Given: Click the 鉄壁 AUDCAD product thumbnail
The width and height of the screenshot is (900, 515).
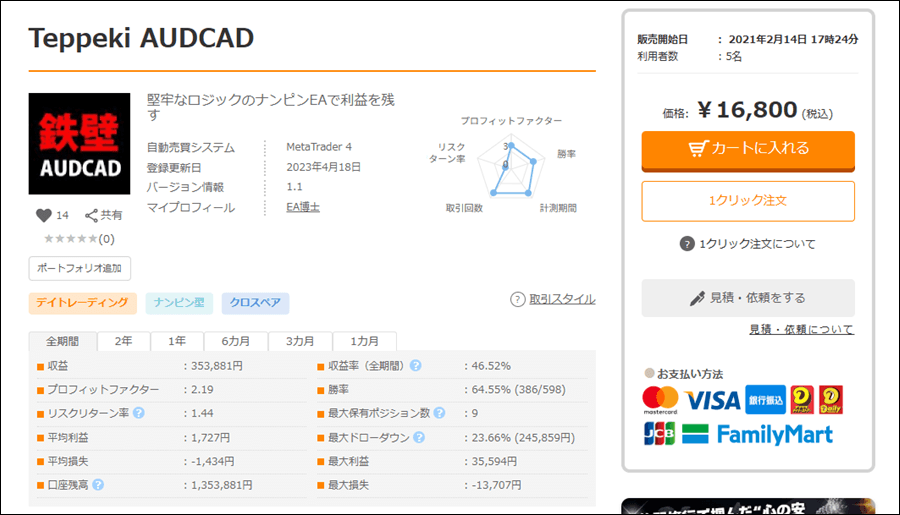Looking at the screenshot, I should [x=79, y=144].
